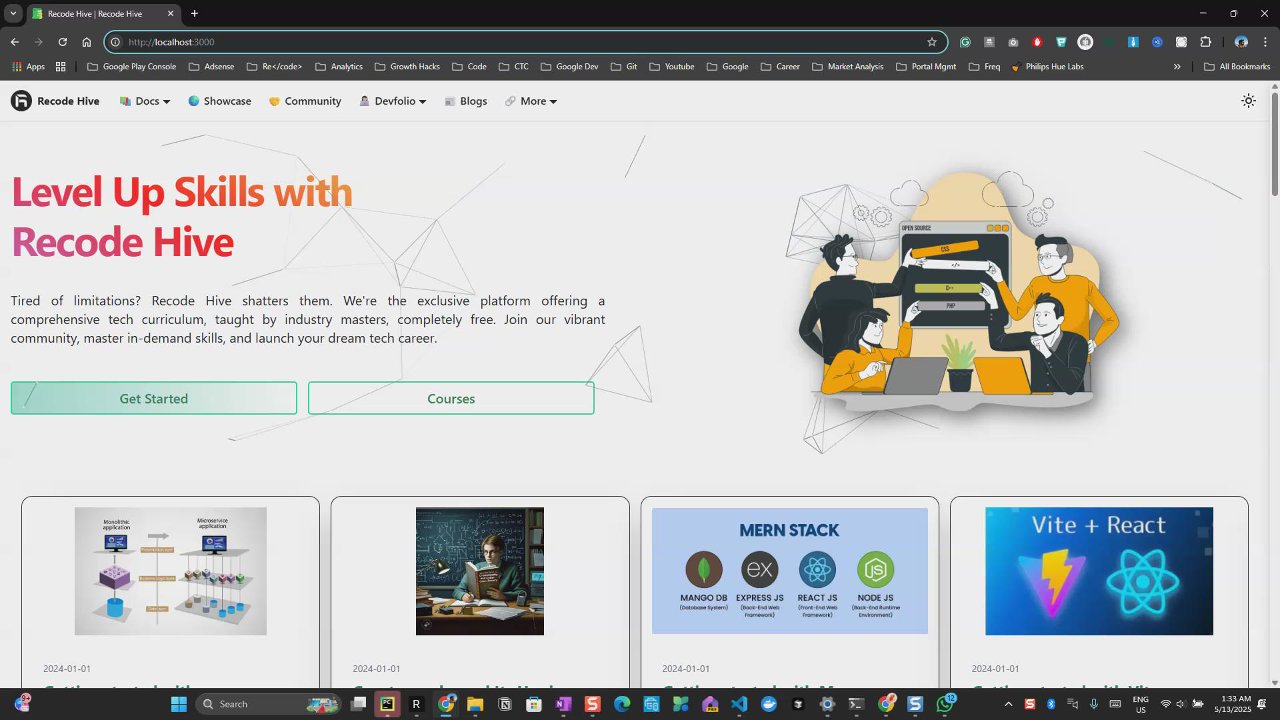Go back with the browser back arrow
Screen dimensions: 1280x720
[x=14, y=42]
